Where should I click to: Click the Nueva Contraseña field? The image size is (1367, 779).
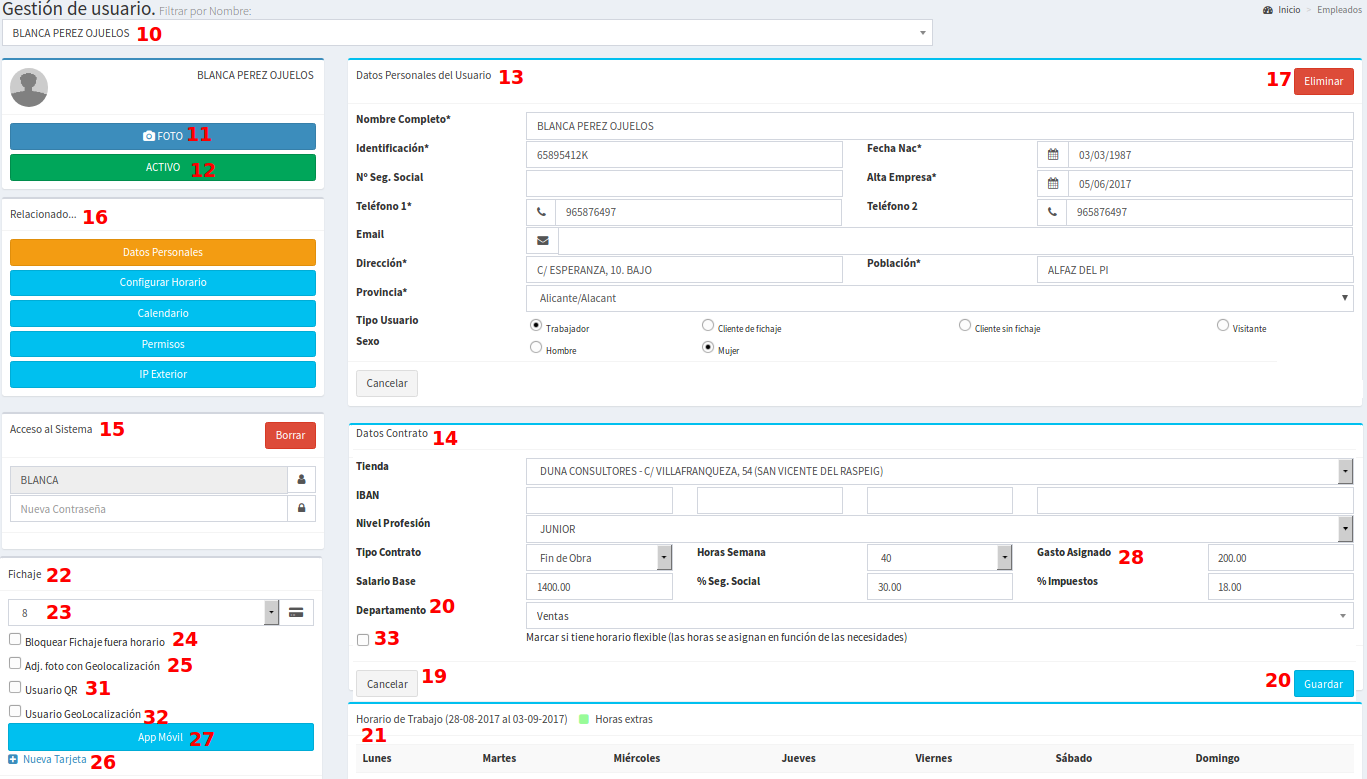(148, 509)
